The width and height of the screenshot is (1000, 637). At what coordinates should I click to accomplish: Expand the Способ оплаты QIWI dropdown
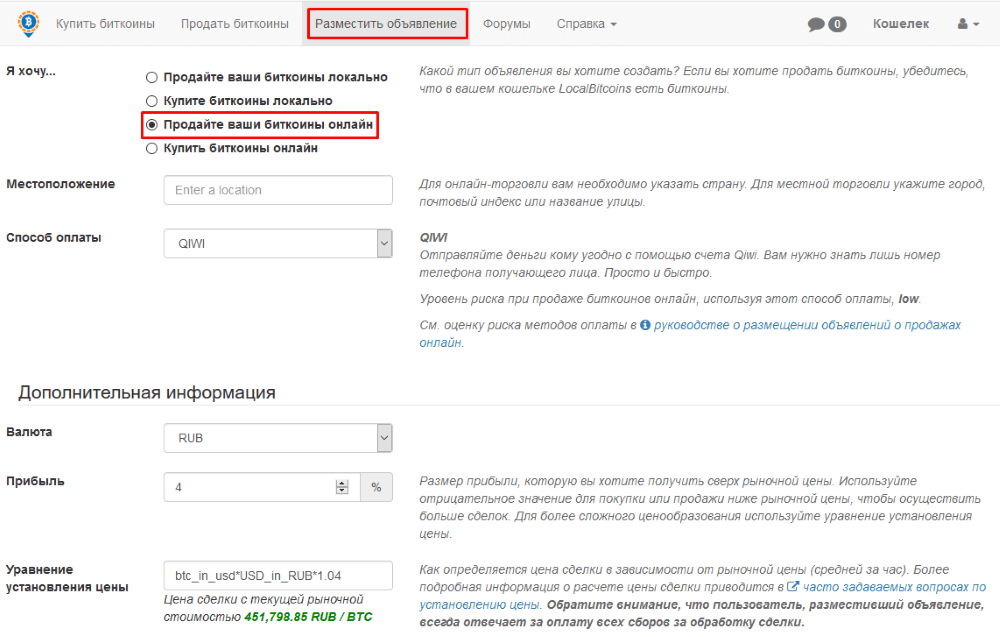(x=278, y=244)
